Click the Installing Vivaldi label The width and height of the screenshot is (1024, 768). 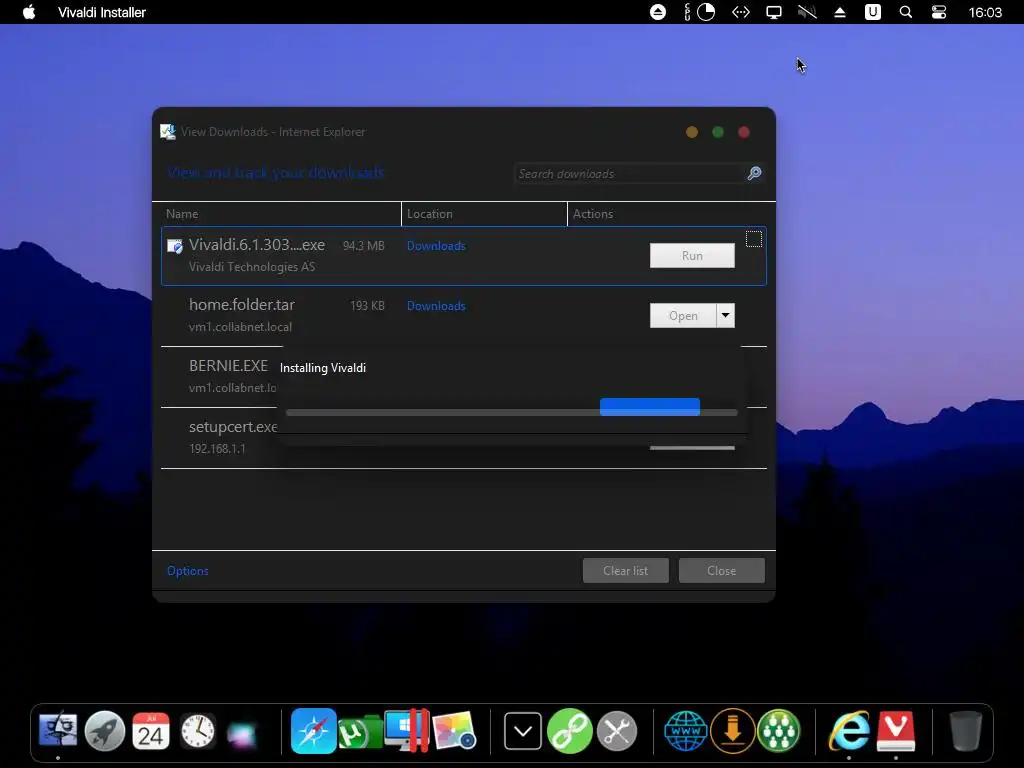(323, 368)
